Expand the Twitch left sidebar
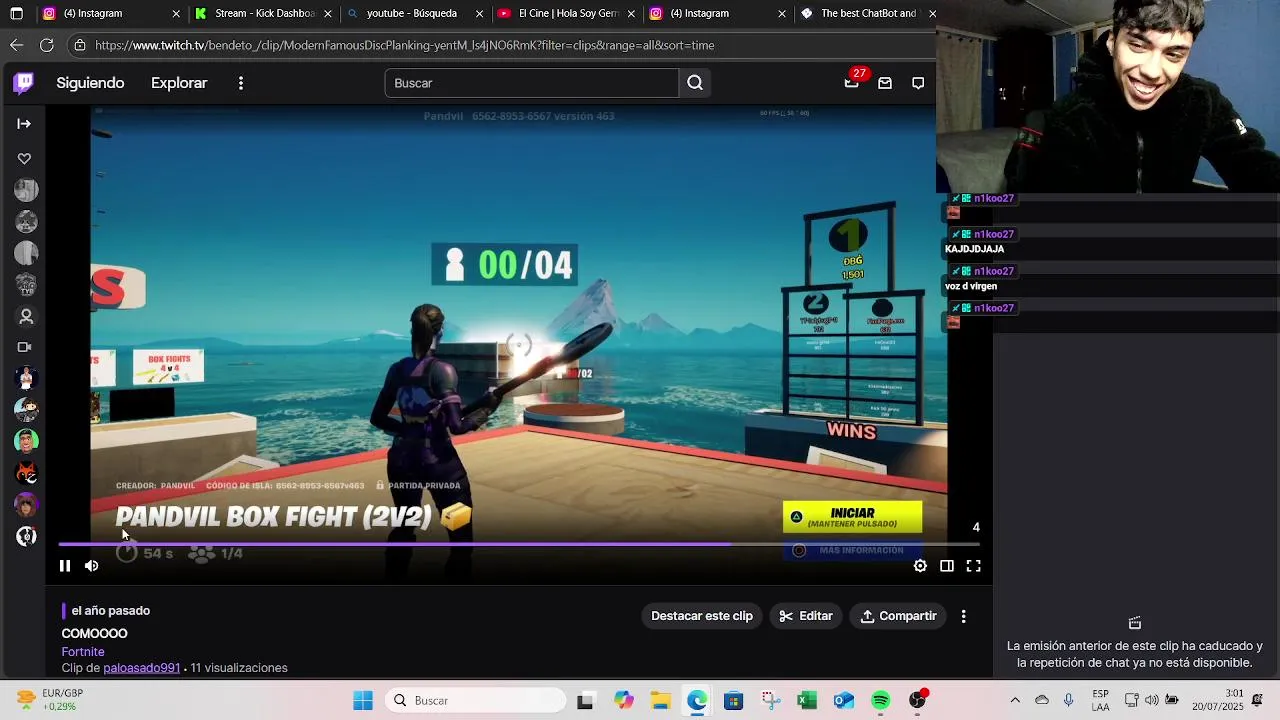Viewport: 1280px width, 720px height. click(24, 124)
